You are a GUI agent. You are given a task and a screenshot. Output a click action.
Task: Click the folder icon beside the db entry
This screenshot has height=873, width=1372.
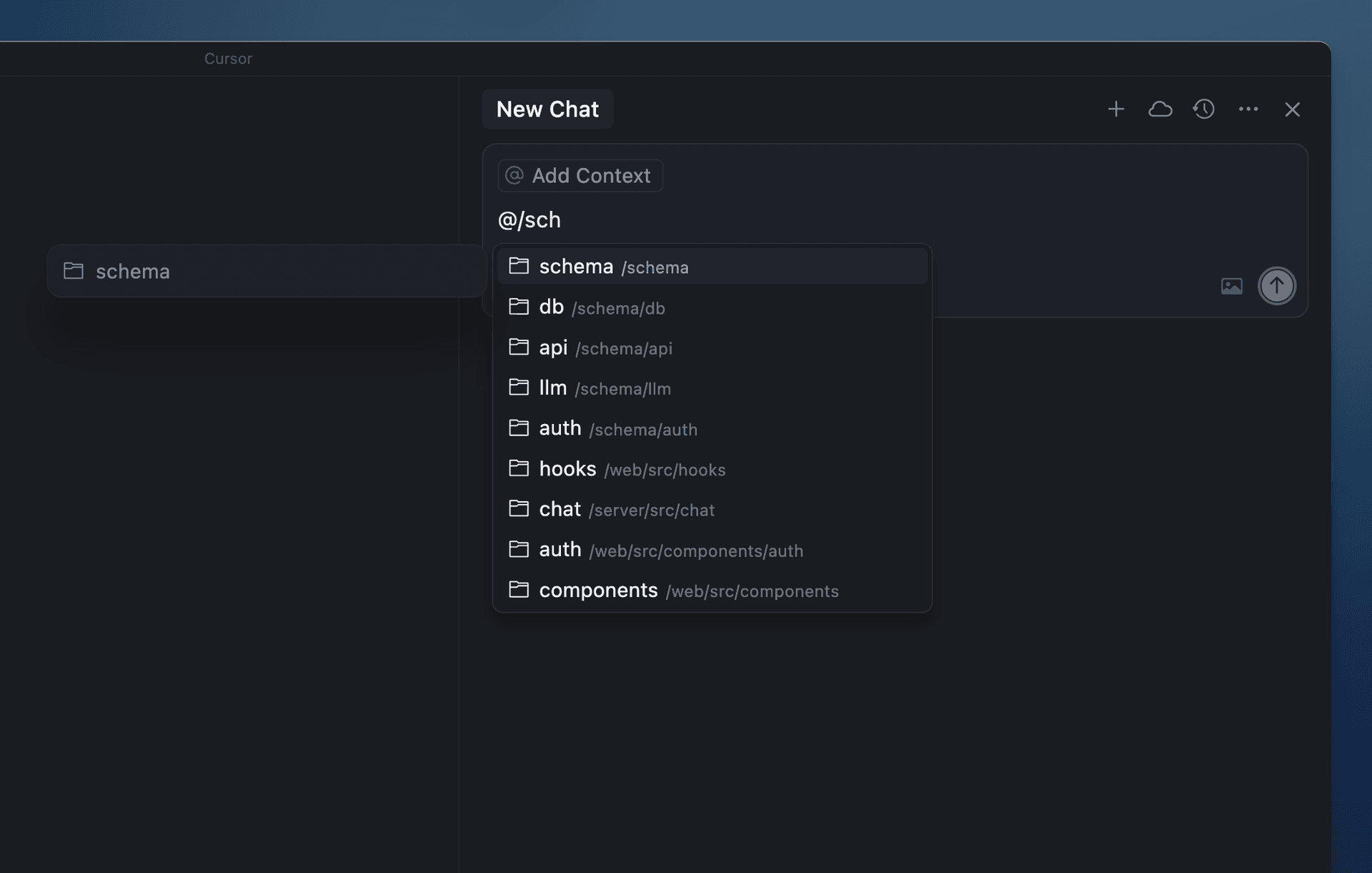(520, 306)
